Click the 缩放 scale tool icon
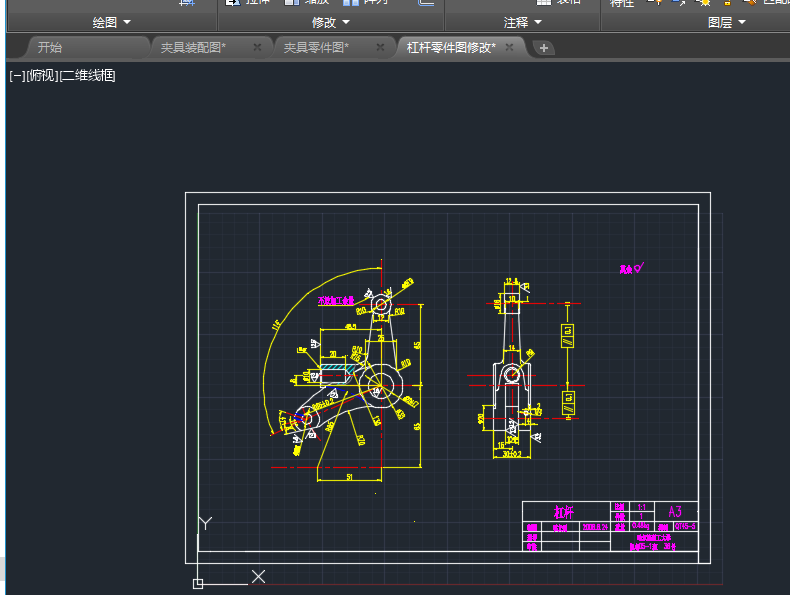The width and height of the screenshot is (790, 595). click(291, 3)
